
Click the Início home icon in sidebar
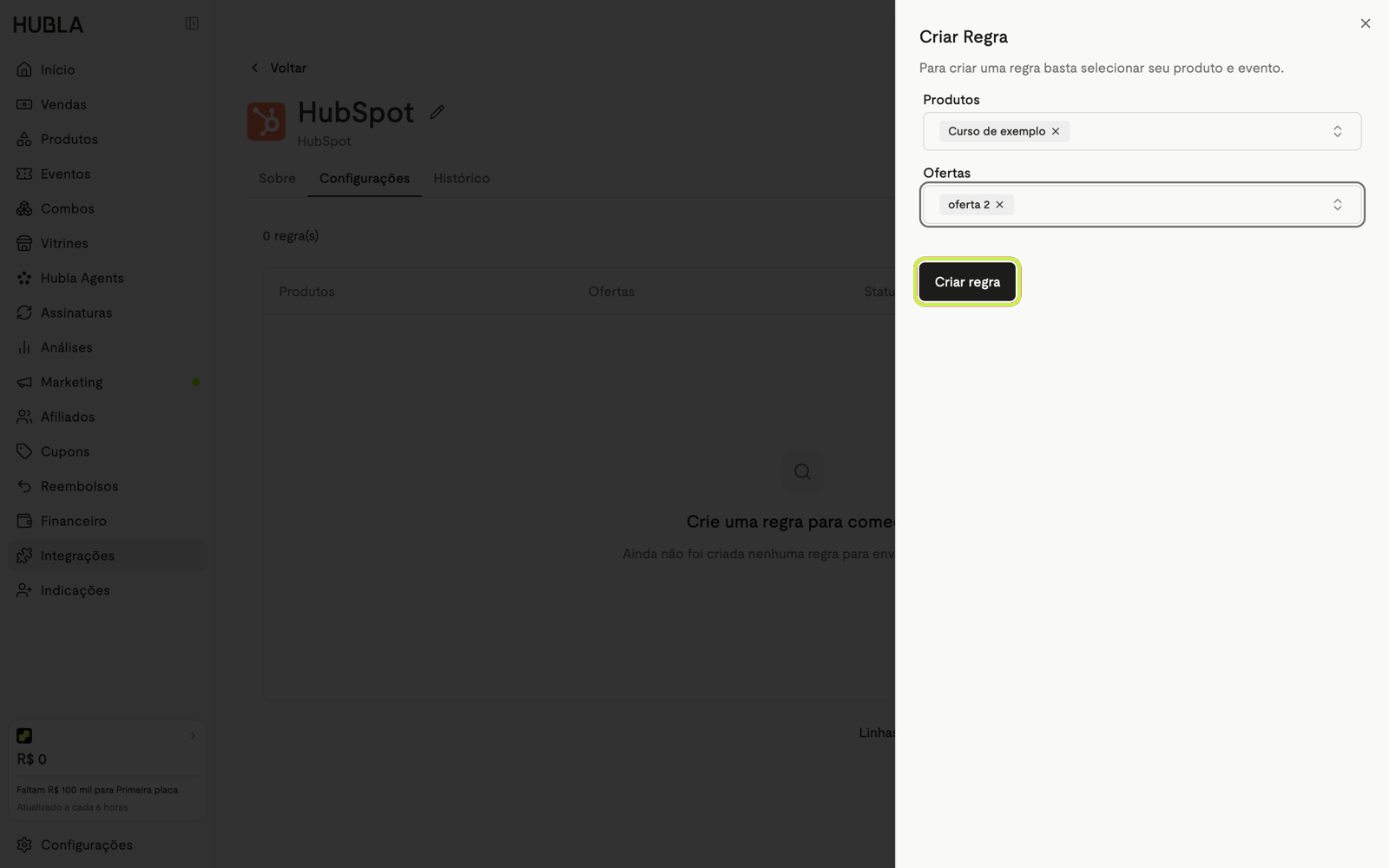coord(24,69)
